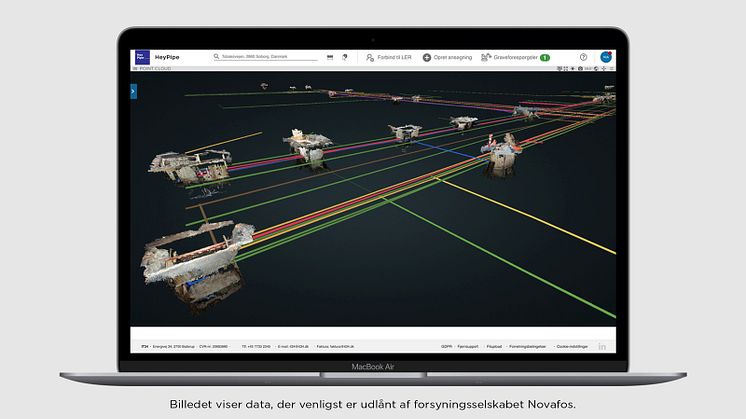Open the help question mark icon
The height and width of the screenshot is (419, 746).
[583, 57]
